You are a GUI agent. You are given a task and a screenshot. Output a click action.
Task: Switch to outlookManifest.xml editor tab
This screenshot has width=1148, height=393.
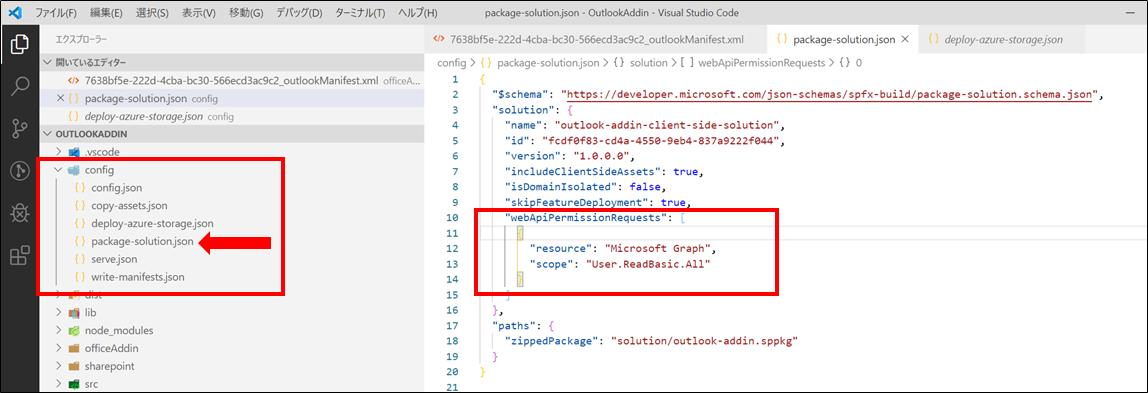[594, 40]
